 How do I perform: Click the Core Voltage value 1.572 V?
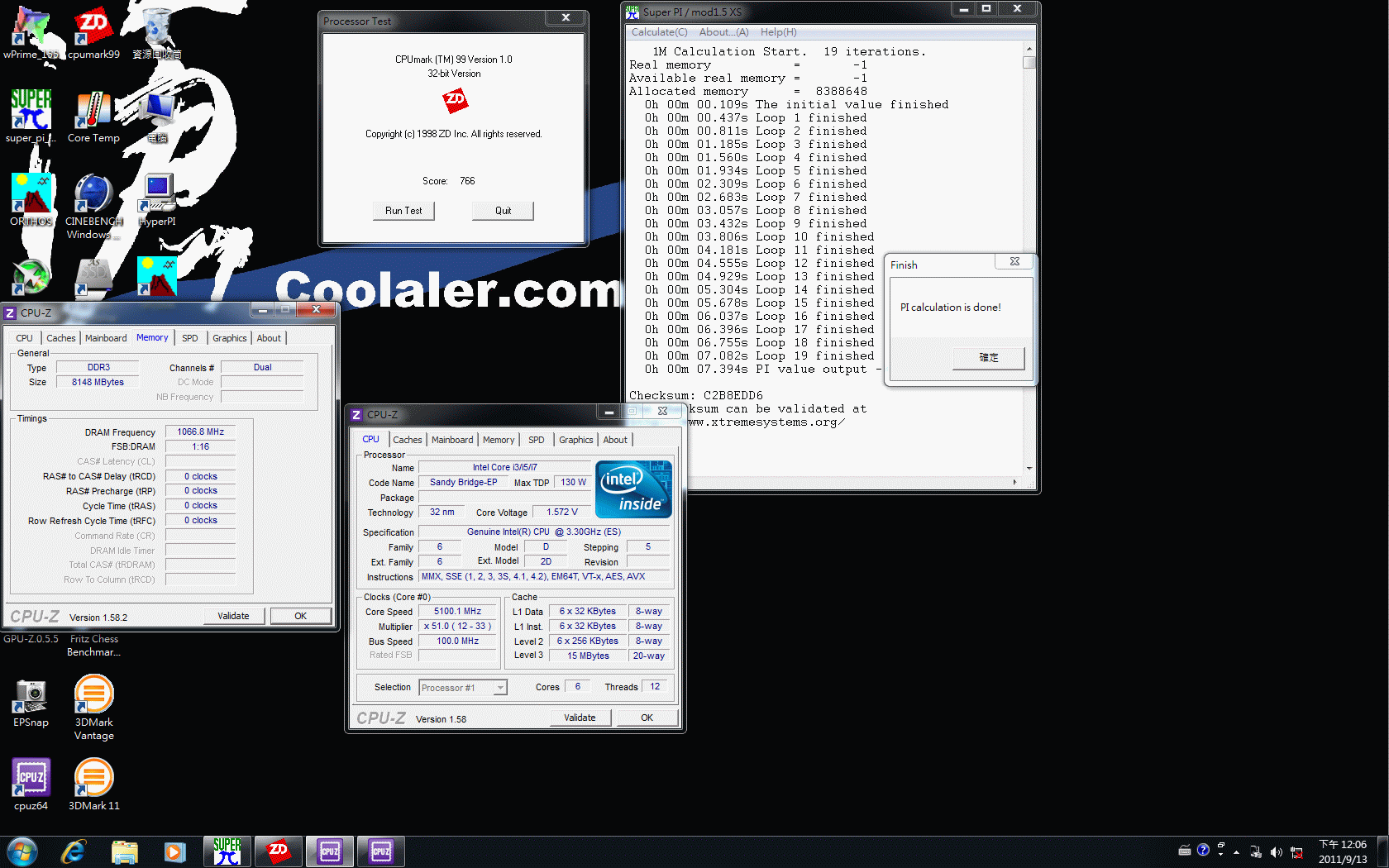[562, 513]
